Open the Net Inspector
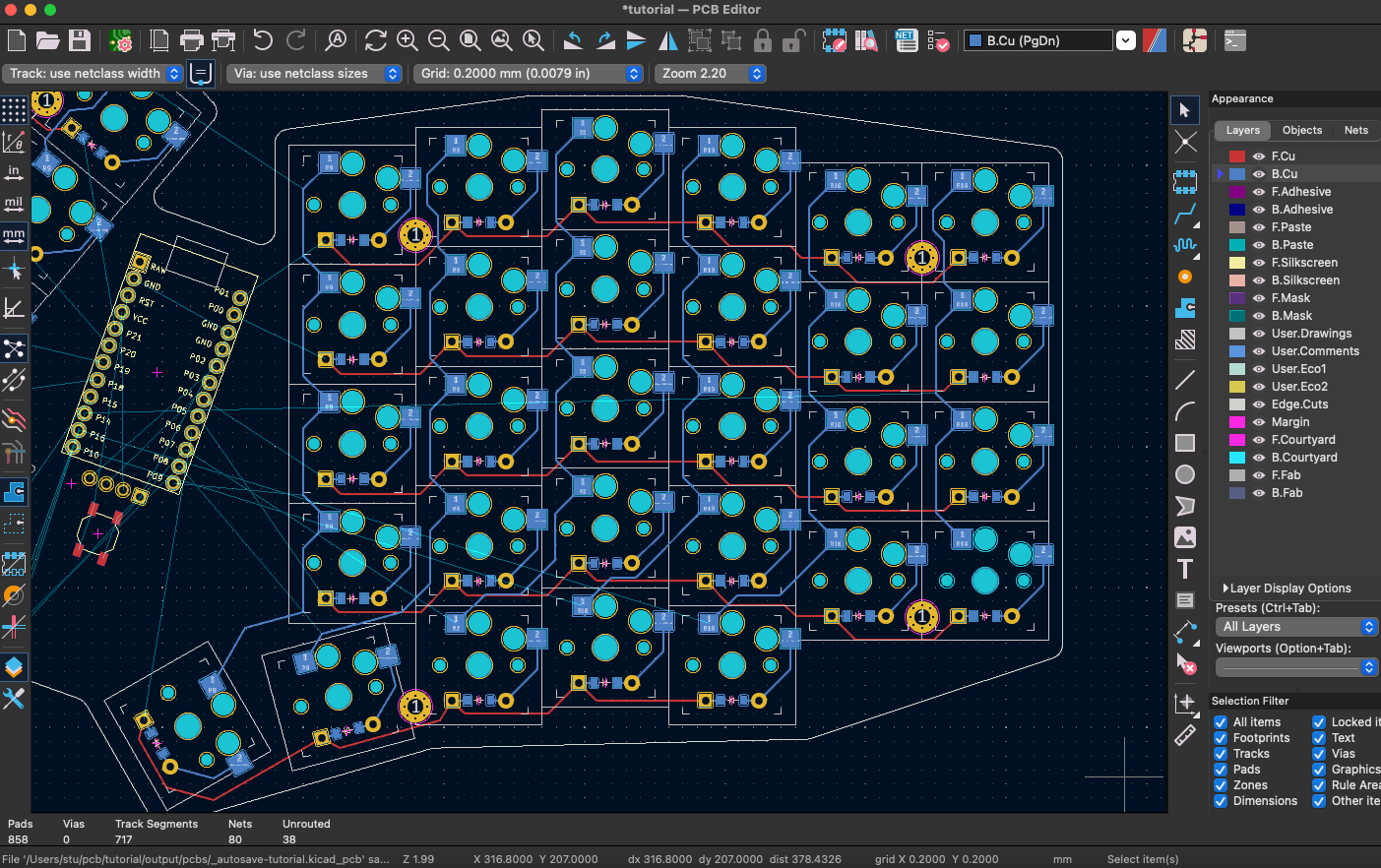 click(906, 40)
